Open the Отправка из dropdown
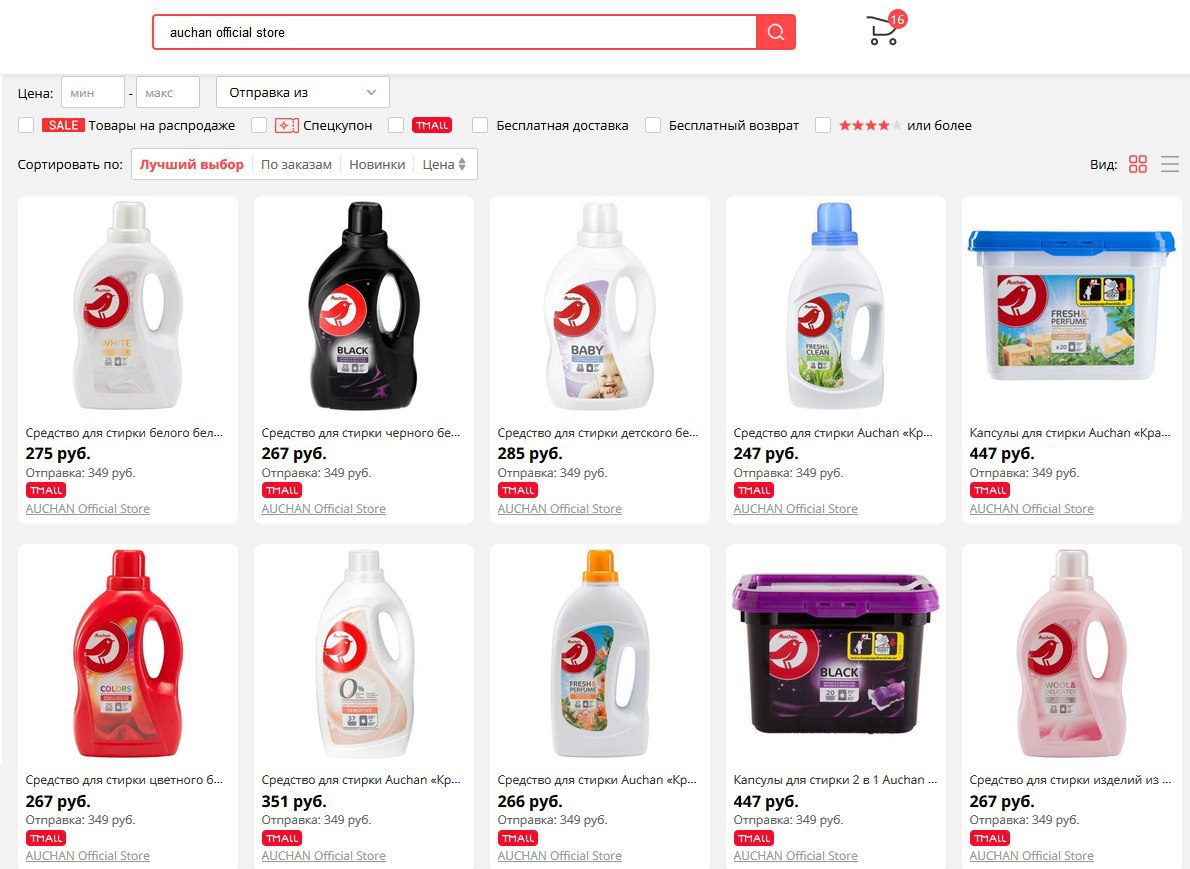The width and height of the screenshot is (1190, 869). [x=303, y=93]
